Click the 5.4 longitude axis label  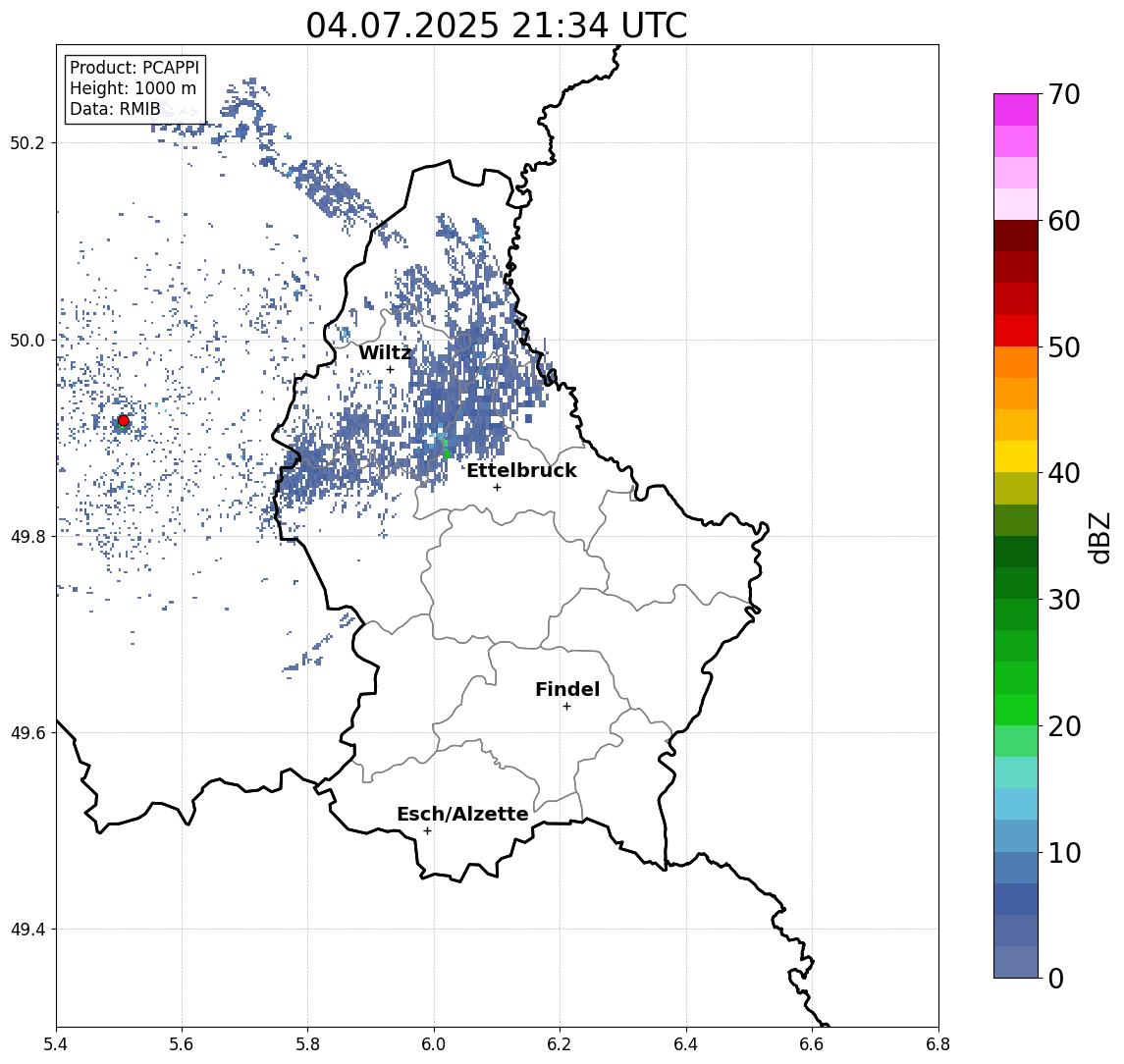click(56, 1044)
